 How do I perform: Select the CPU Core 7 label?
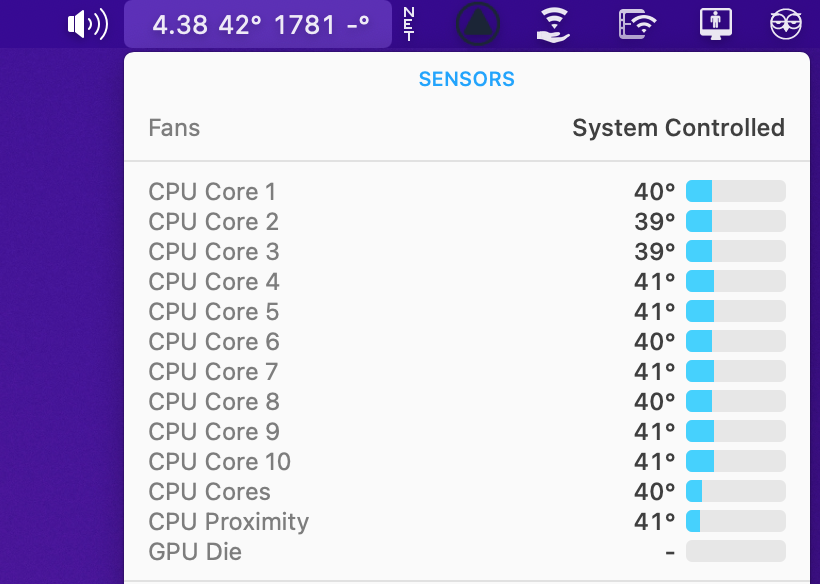(213, 372)
